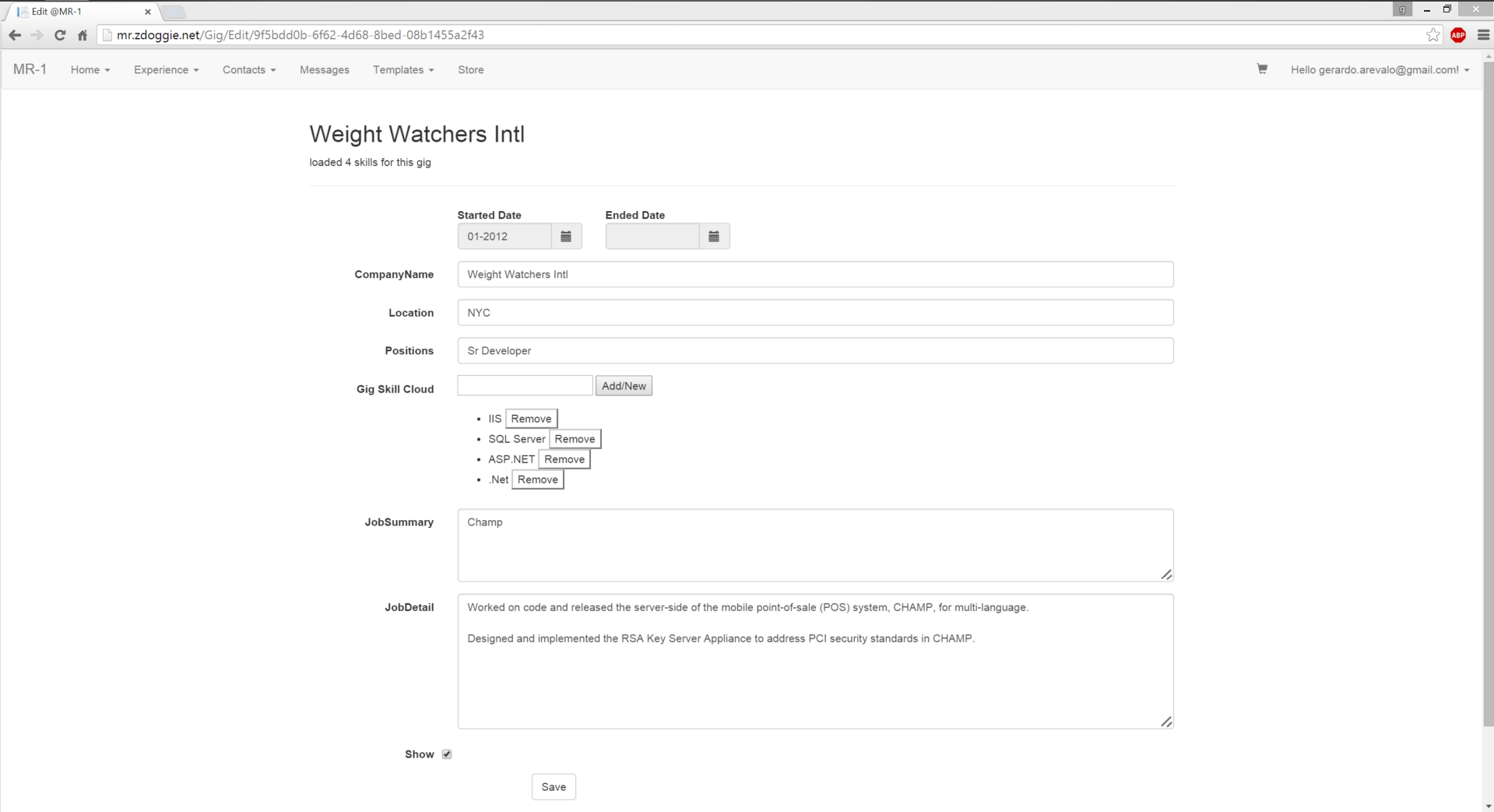Save the gig form
Screen dimensions: 1494x812
coord(554,787)
